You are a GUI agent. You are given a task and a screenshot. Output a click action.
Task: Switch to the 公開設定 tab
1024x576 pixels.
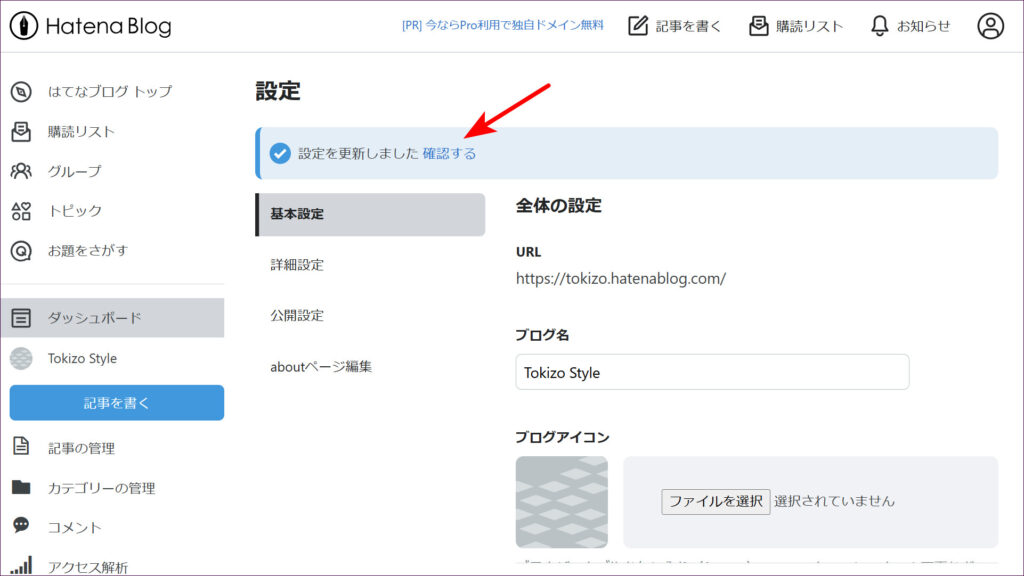coord(297,315)
